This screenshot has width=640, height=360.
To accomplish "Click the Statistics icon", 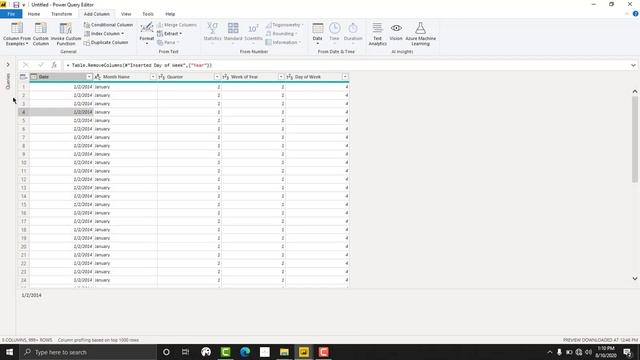I will pyautogui.click(x=212, y=28).
